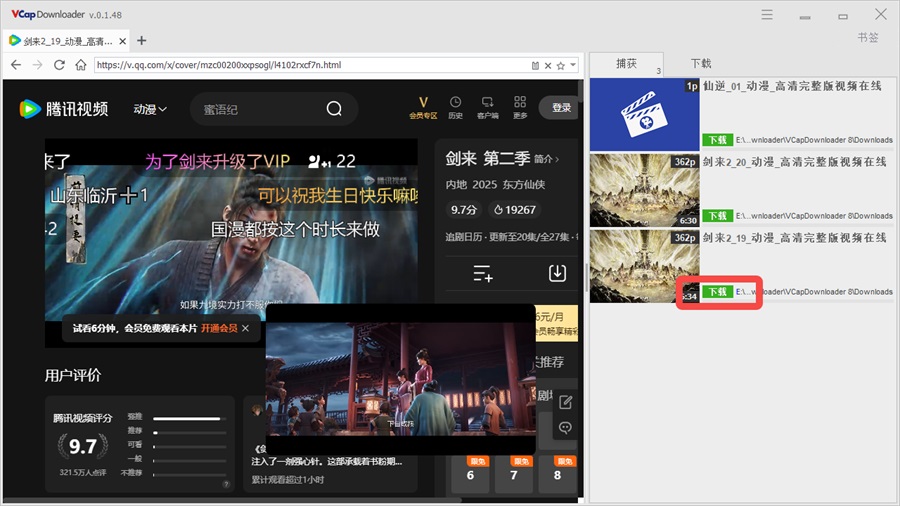Image resolution: width=900 pixels, height=506 pixels.
Task: Open the home page icon
Action: point(81,65)
